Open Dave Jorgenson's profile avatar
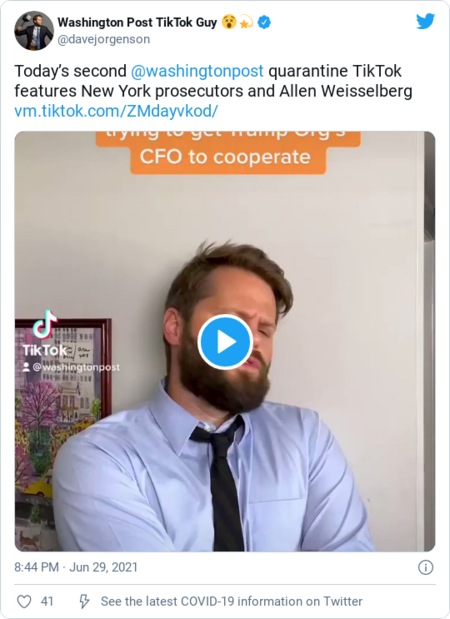Image resolution: width=450 pixels, height=619 pixels. pyautogui.click(x=34, y=31)
